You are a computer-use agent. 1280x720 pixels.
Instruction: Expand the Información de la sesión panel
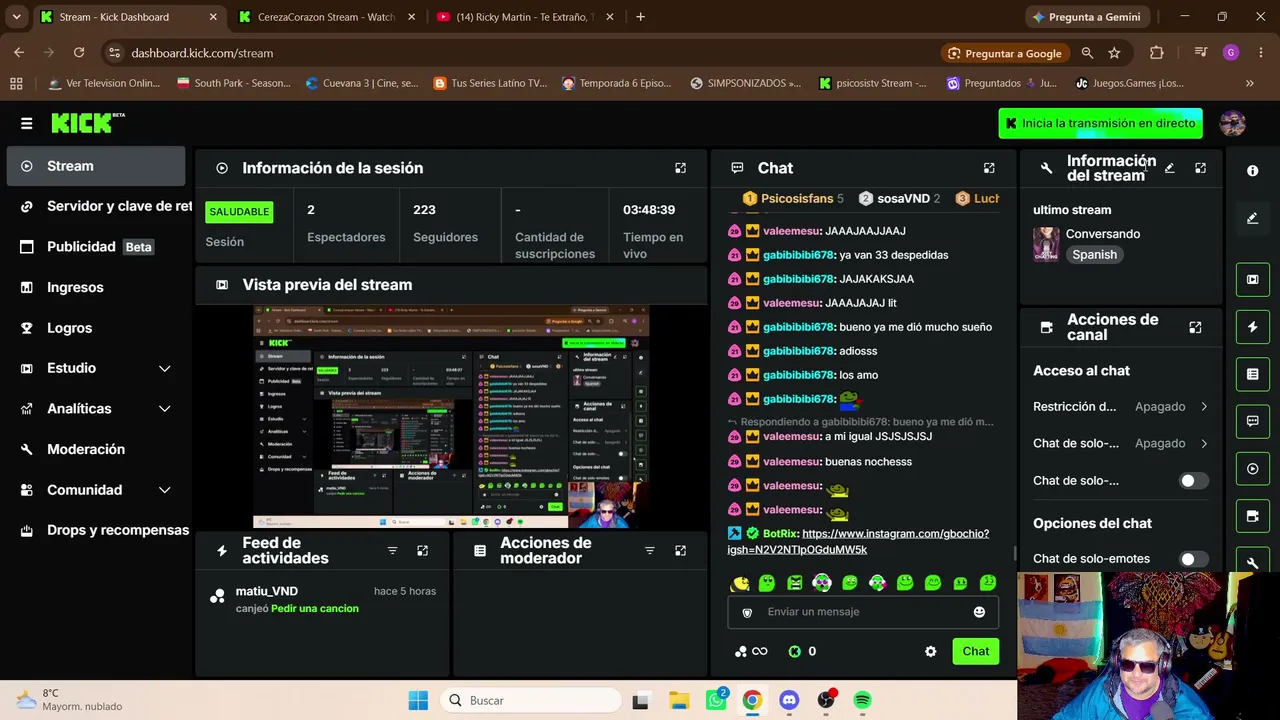click(x=680, y=168)
